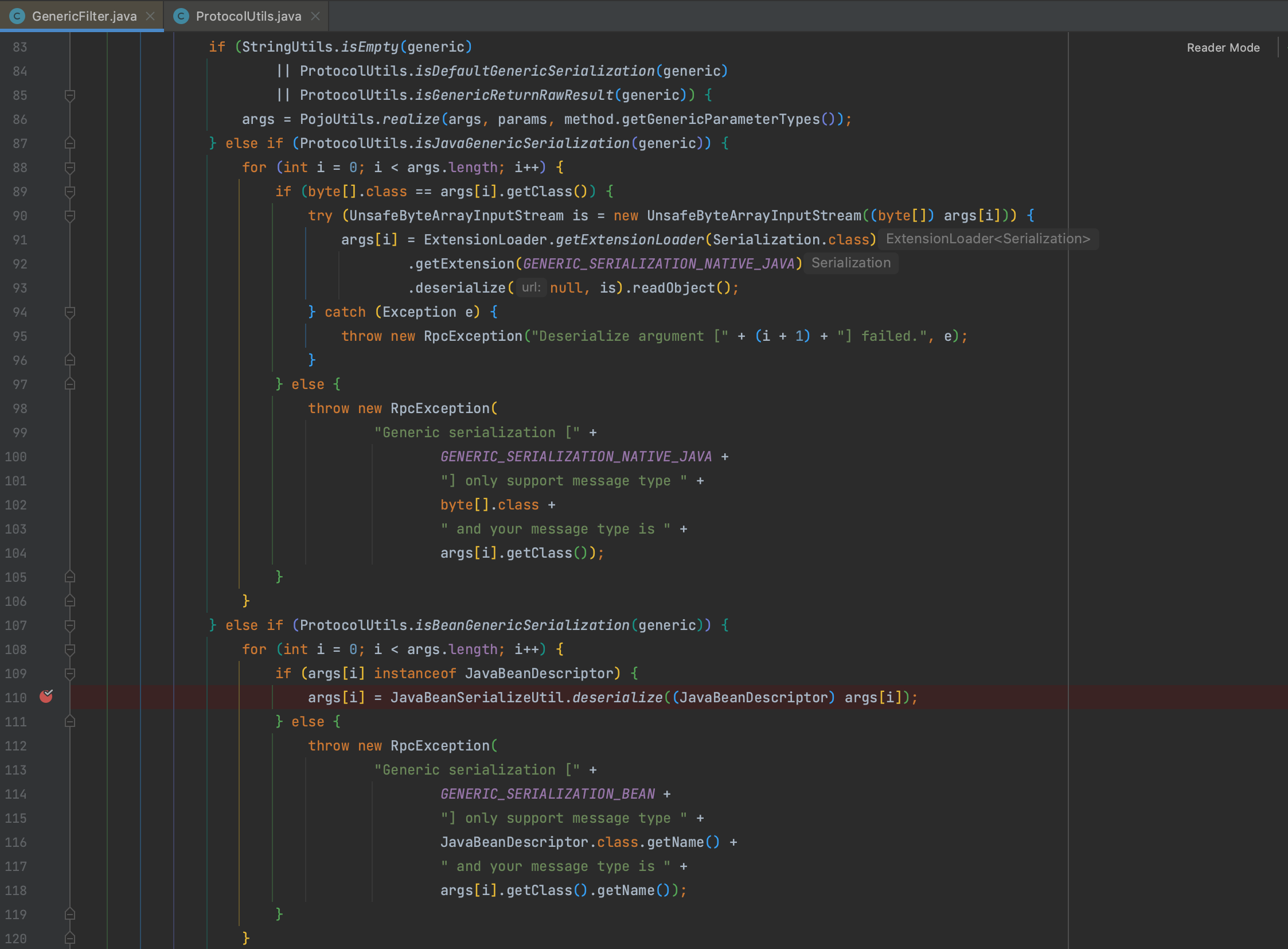Click GENERIC_SERIALIZATION_BEAN constant
Viewport: 1288px width, 949px height.
[548, 794]
